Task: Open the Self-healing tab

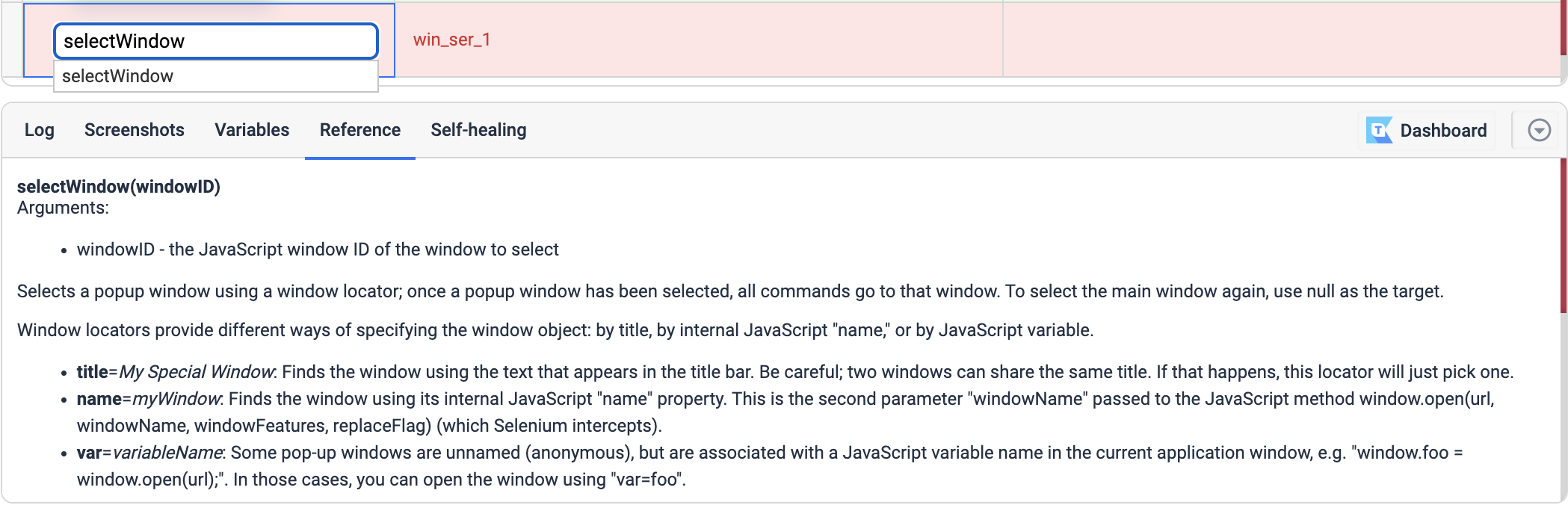Action: pyautogui.click(x=478, y=131)
